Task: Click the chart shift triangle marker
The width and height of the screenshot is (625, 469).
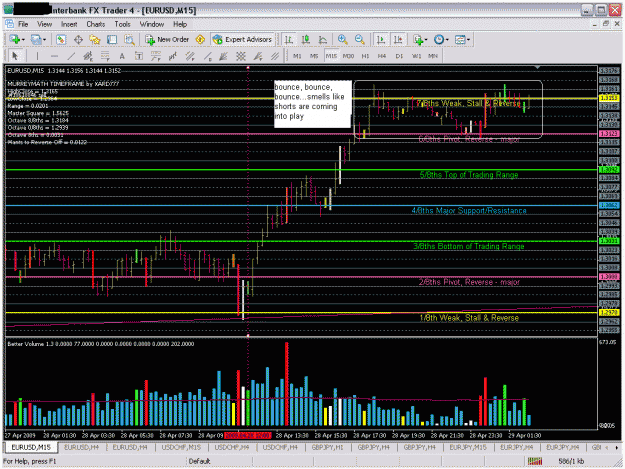Action: [x=537, y=67]
